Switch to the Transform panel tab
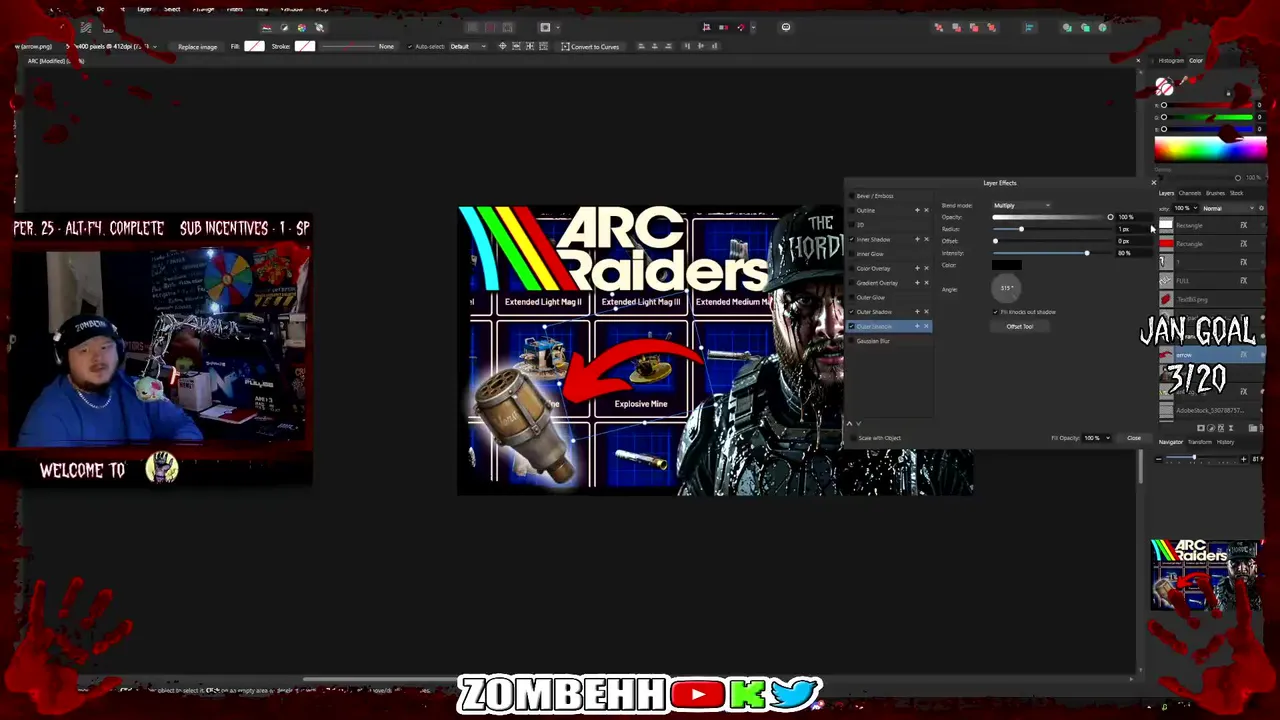Viewport: 1280px width, 720px height. [x=1200, y=442]
